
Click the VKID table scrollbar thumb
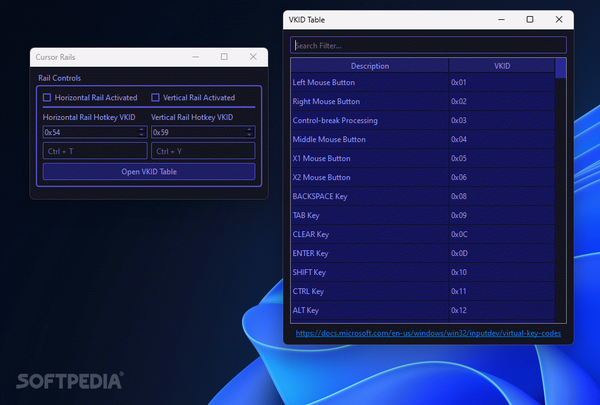coord(561,68)
